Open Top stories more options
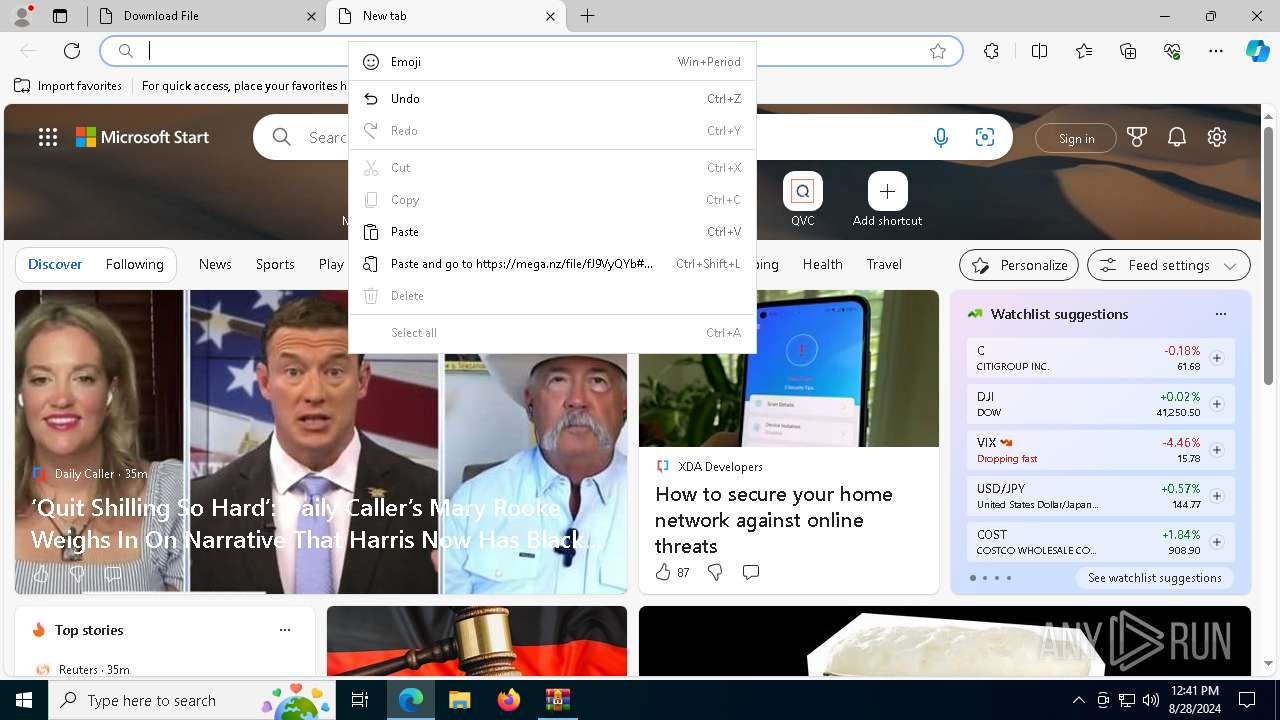1280x720 pixels. click(285, 630)
